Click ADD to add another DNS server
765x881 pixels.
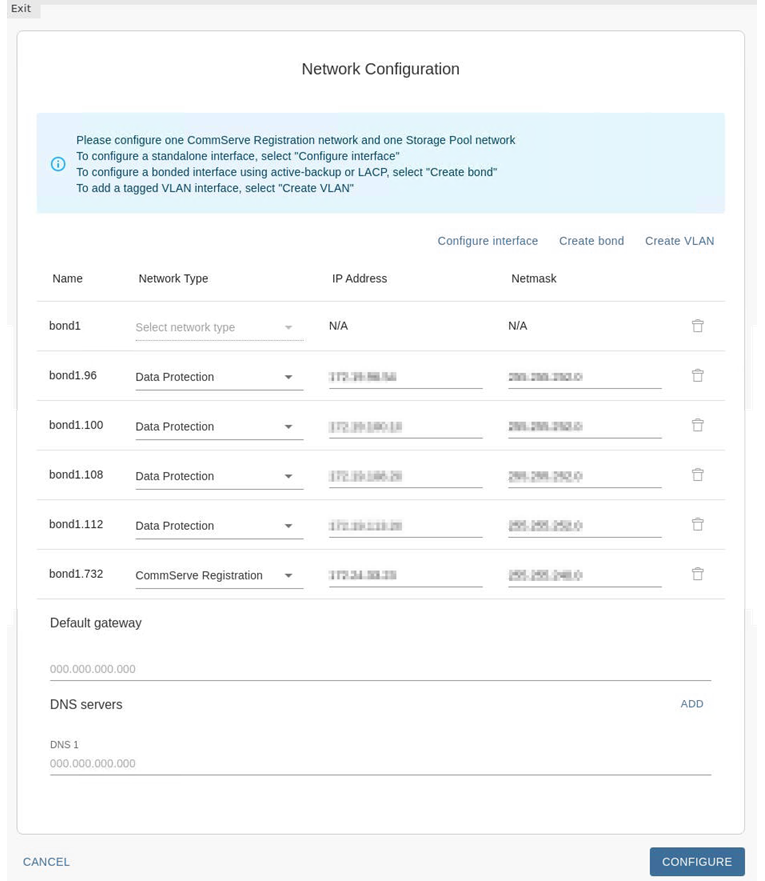tap(691, 704)
